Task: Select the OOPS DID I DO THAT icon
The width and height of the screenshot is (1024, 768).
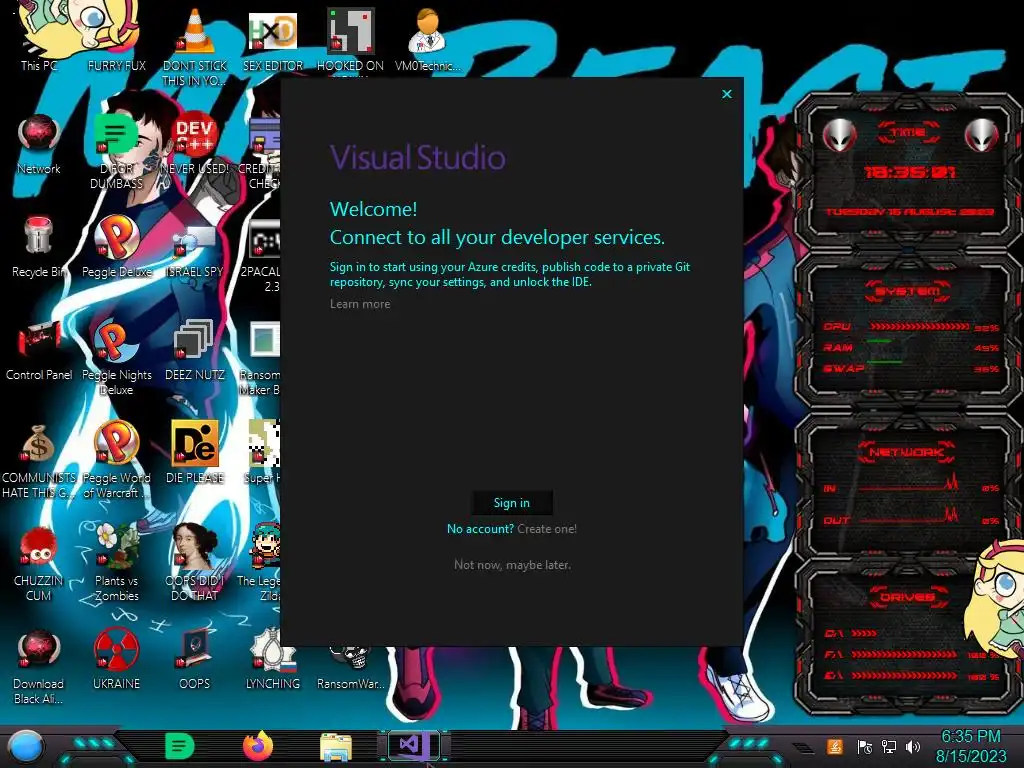Action: [x=195, y=563]
